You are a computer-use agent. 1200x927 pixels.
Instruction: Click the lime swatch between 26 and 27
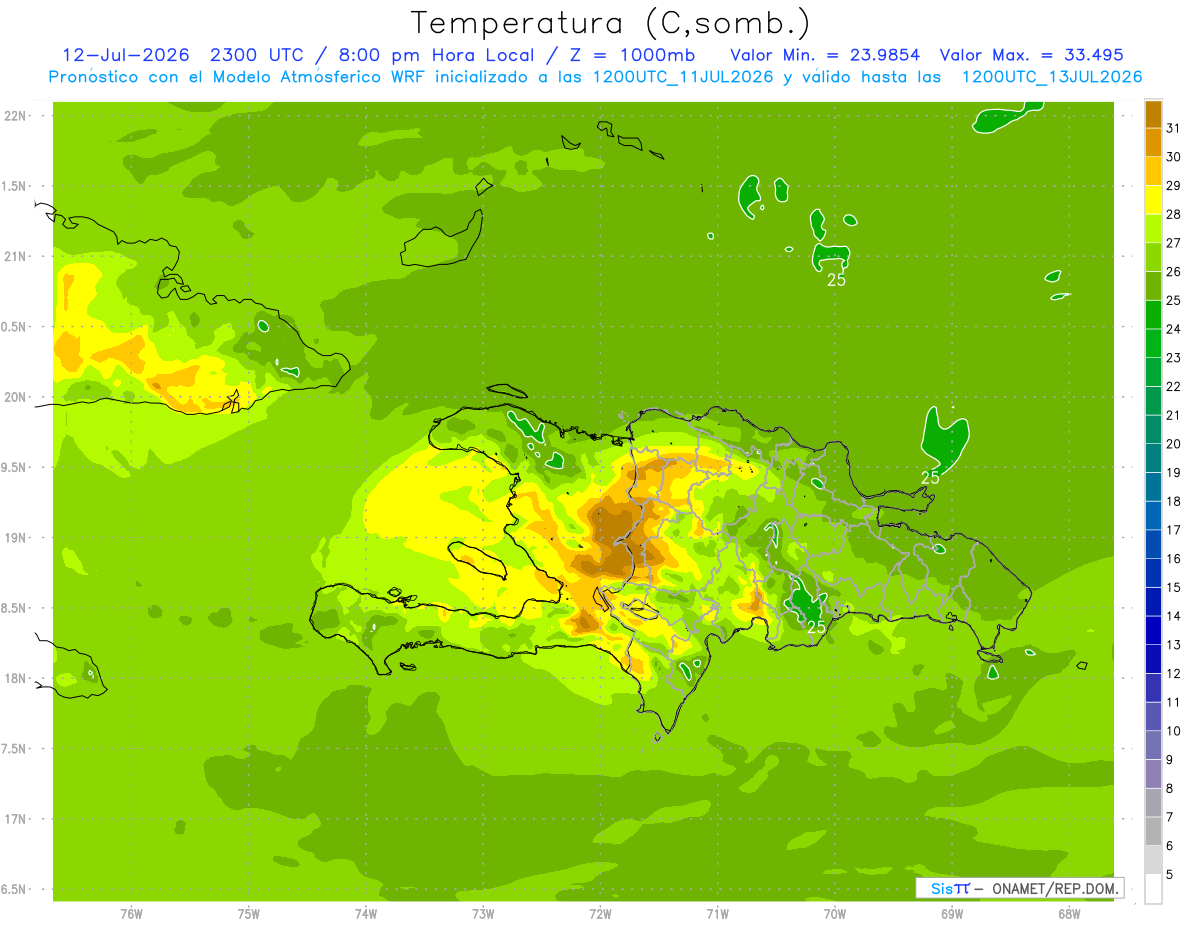pyautogui.click(x=1153, y=258)
